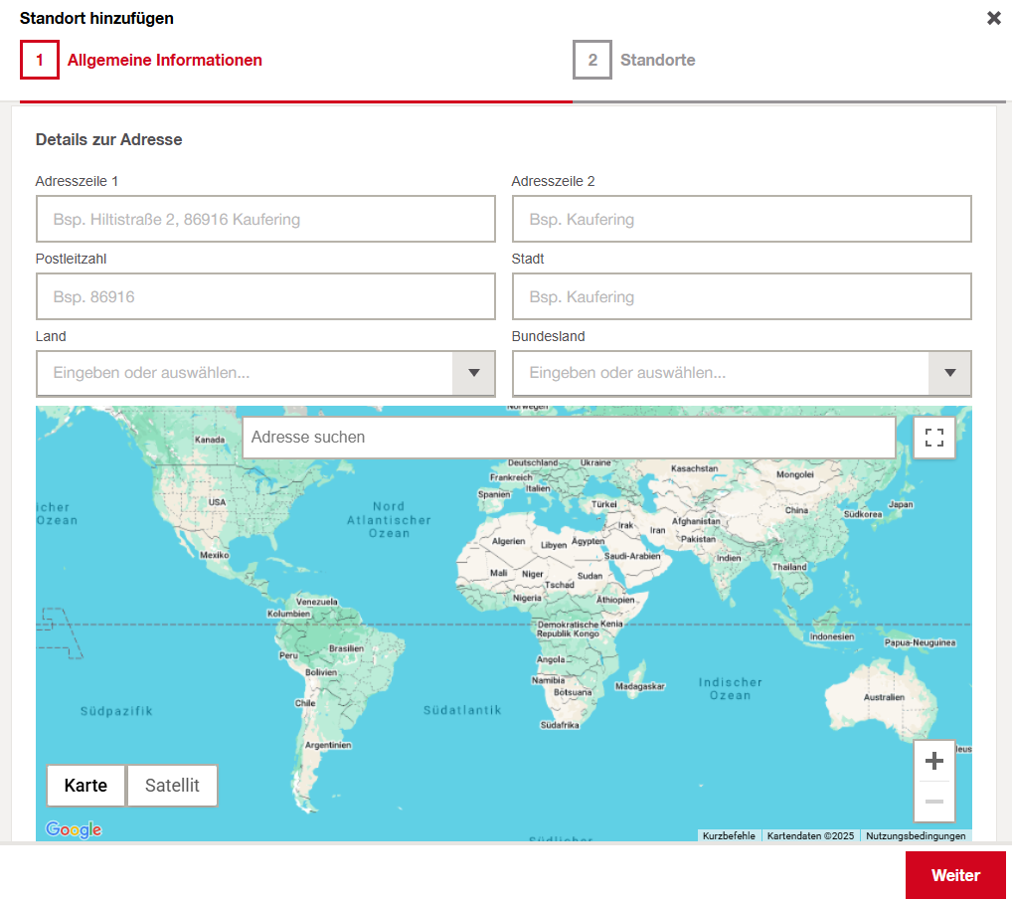The height and width of the screenshot is (900, 1012).
Task: Click Kasachstan label on the map
Action: point(694,468)
